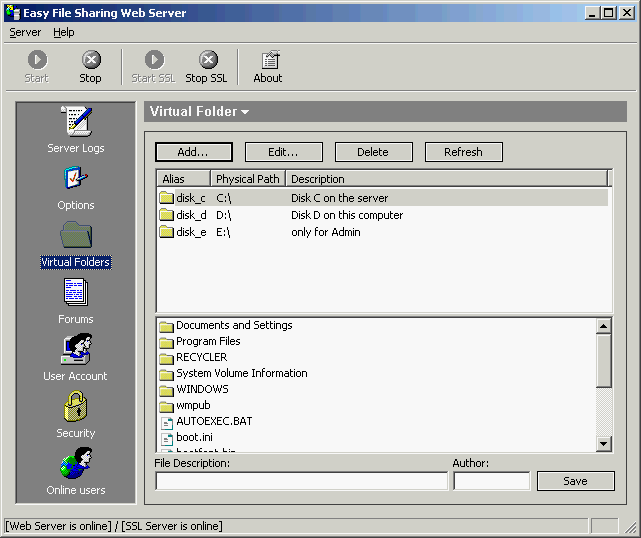
Task: Click the boot.ini file icon
Action: pyautogui.click(x=167, y=438)
